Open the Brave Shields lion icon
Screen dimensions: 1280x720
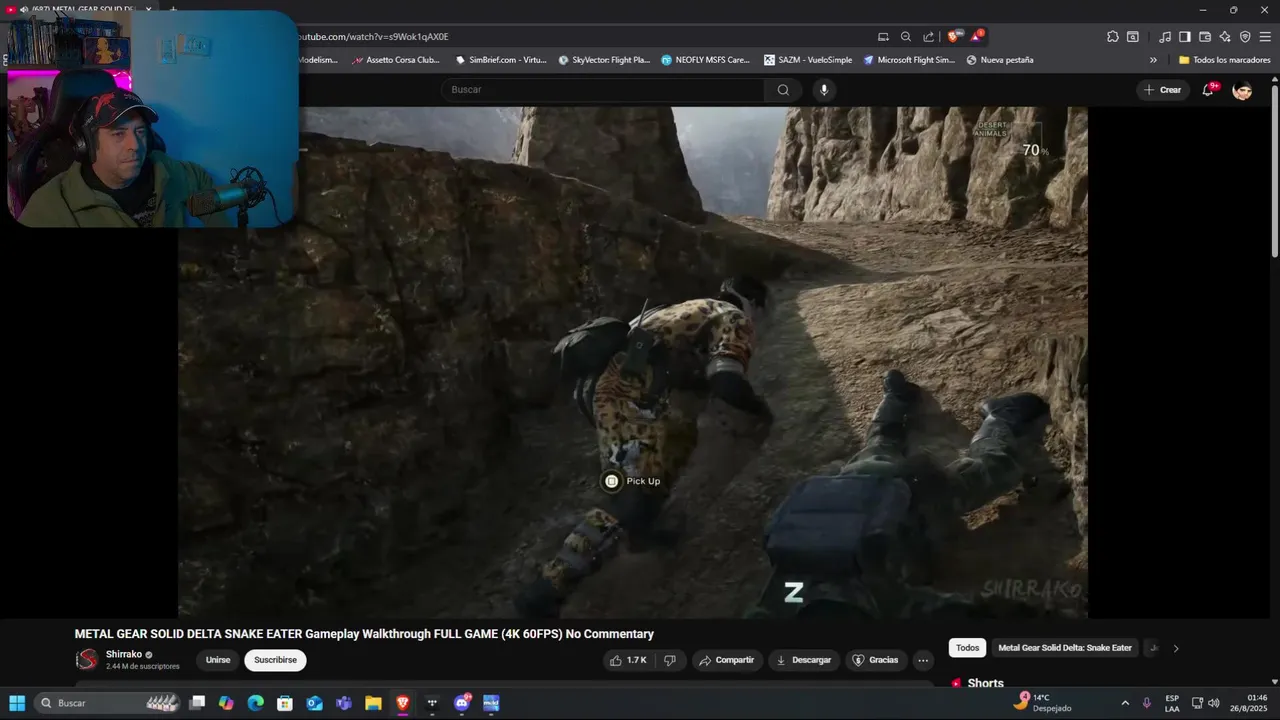point(955,36)
